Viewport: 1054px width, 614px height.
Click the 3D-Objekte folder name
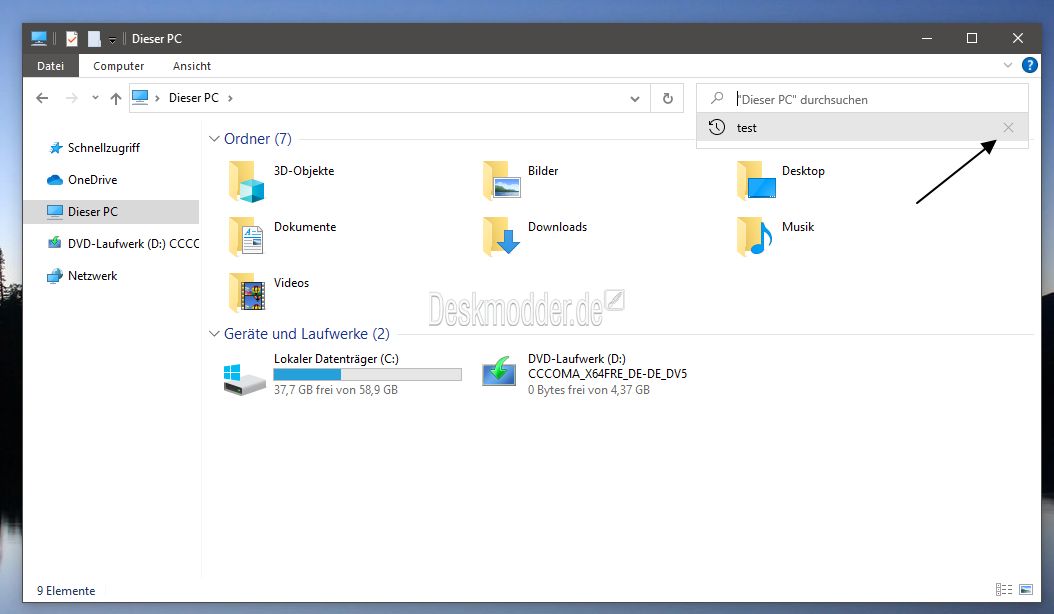(304, 171)
